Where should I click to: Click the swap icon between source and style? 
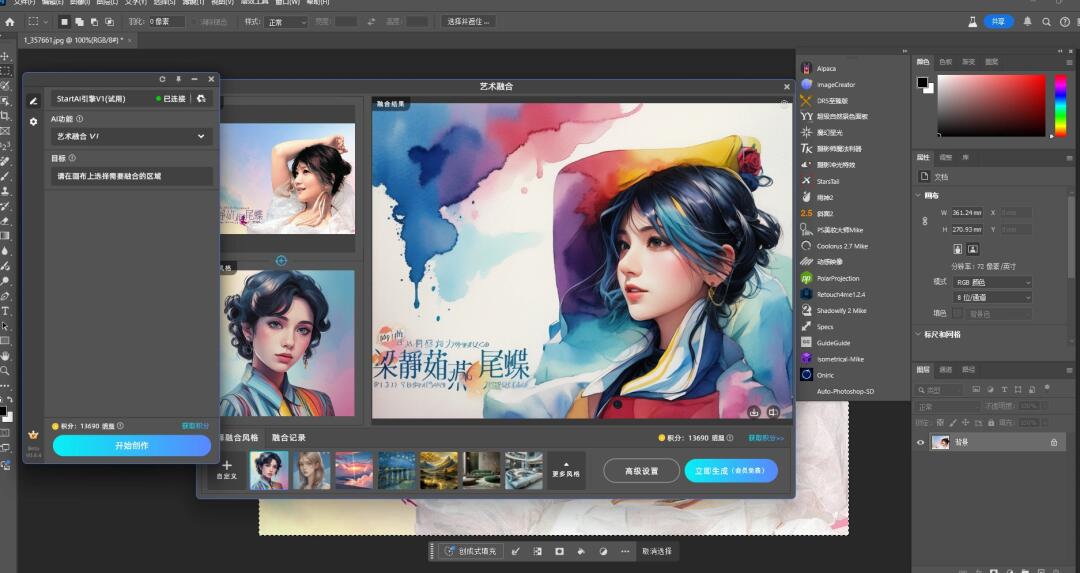pos(281,260)
